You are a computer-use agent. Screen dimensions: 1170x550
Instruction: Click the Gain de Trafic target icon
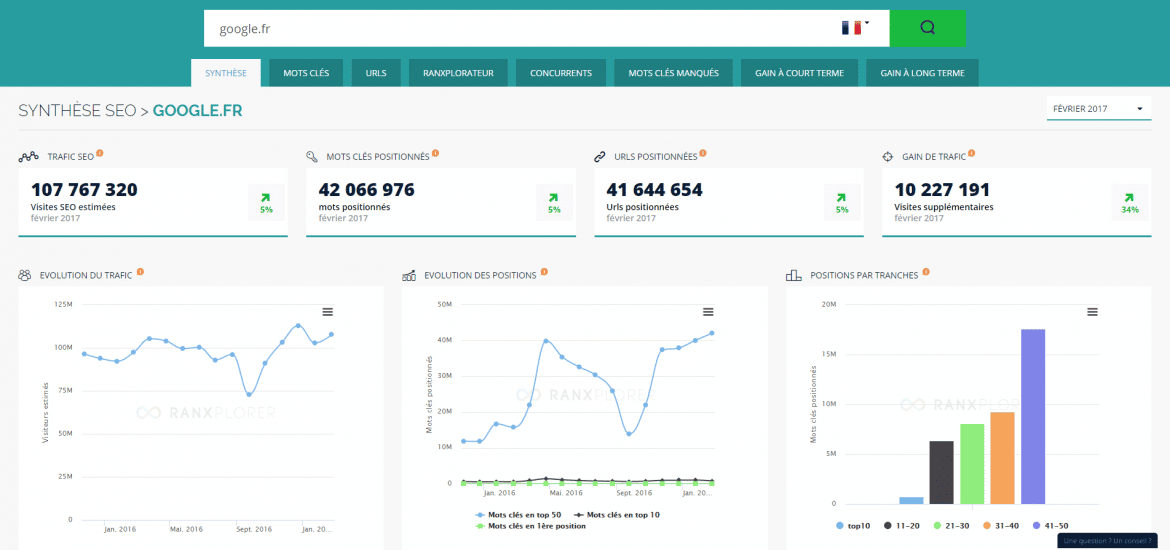(887, 157)
